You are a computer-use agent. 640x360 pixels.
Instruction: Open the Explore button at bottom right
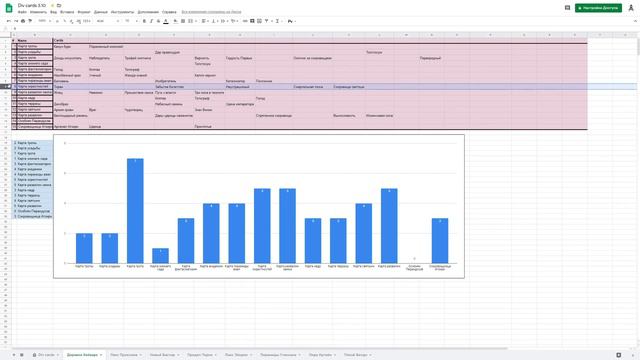[619, 355]
